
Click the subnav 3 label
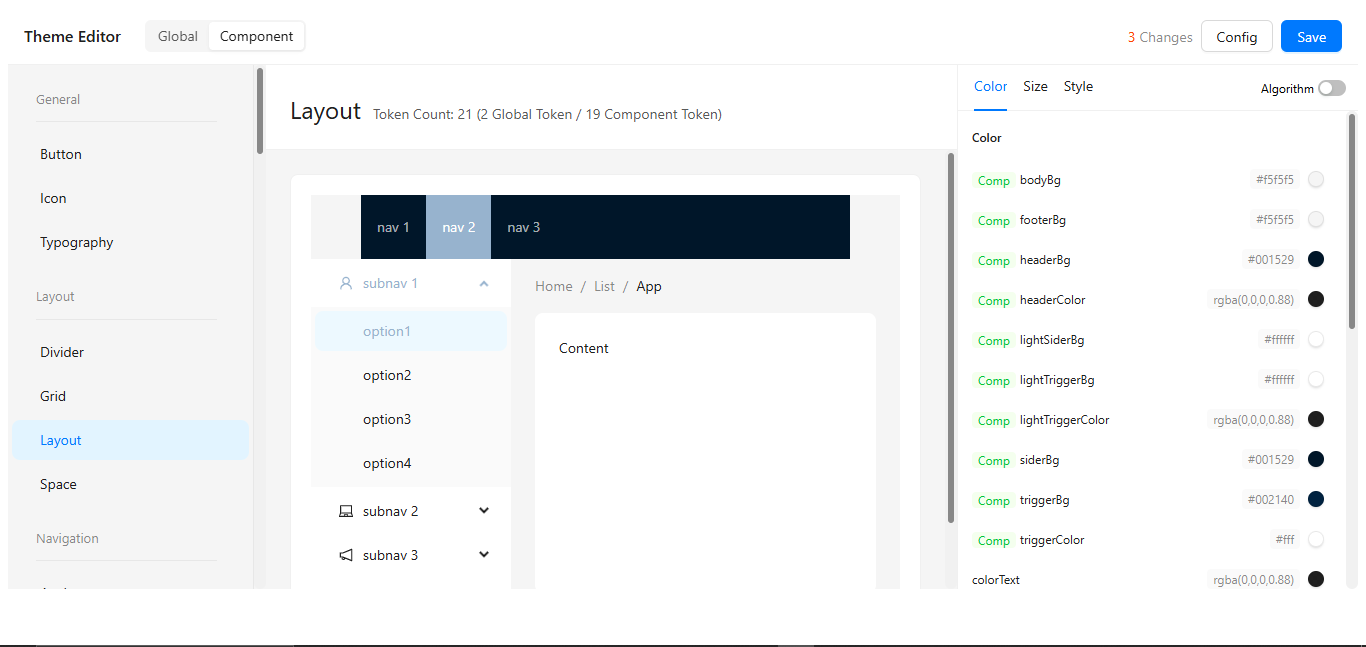point(390,555)
